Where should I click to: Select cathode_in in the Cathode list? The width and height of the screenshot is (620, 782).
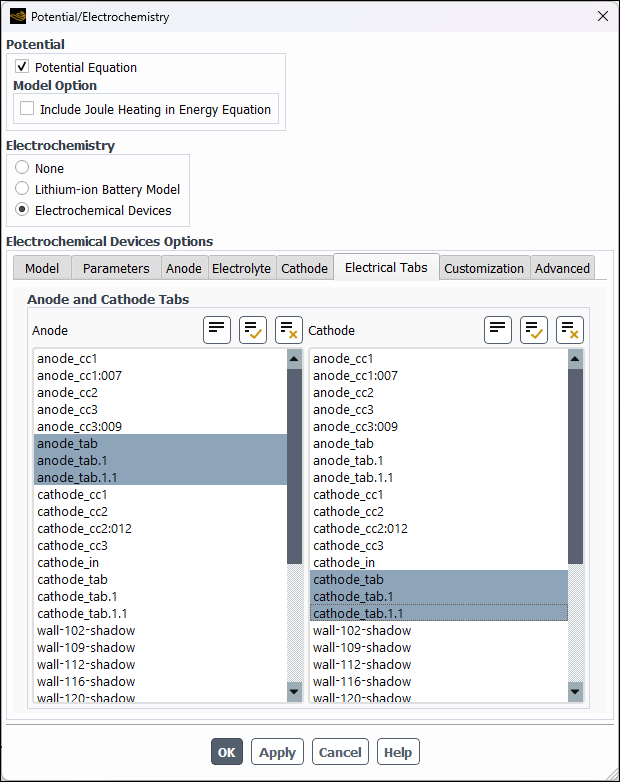[439, 562]
